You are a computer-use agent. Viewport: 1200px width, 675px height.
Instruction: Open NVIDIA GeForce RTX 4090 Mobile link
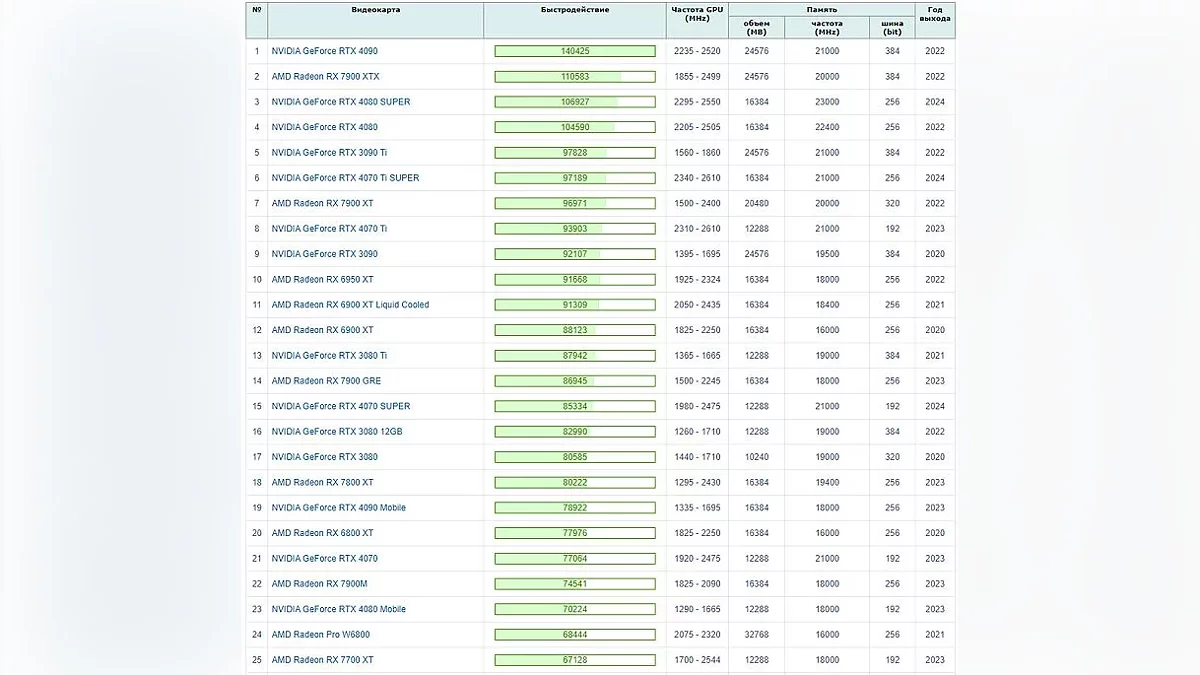pyautogui.click(x=338, y=508)
